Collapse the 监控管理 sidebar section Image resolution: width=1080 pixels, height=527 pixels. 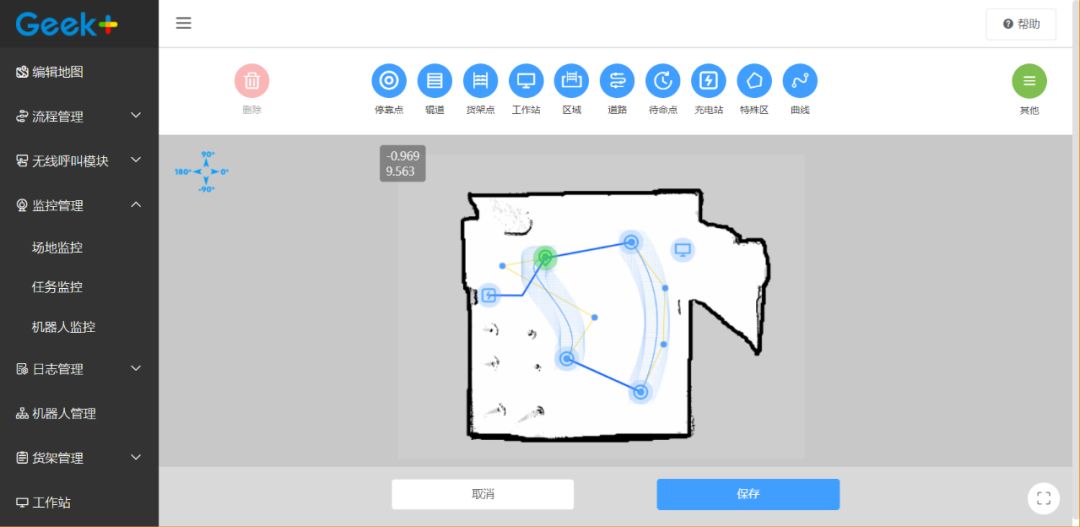point(79,205)
